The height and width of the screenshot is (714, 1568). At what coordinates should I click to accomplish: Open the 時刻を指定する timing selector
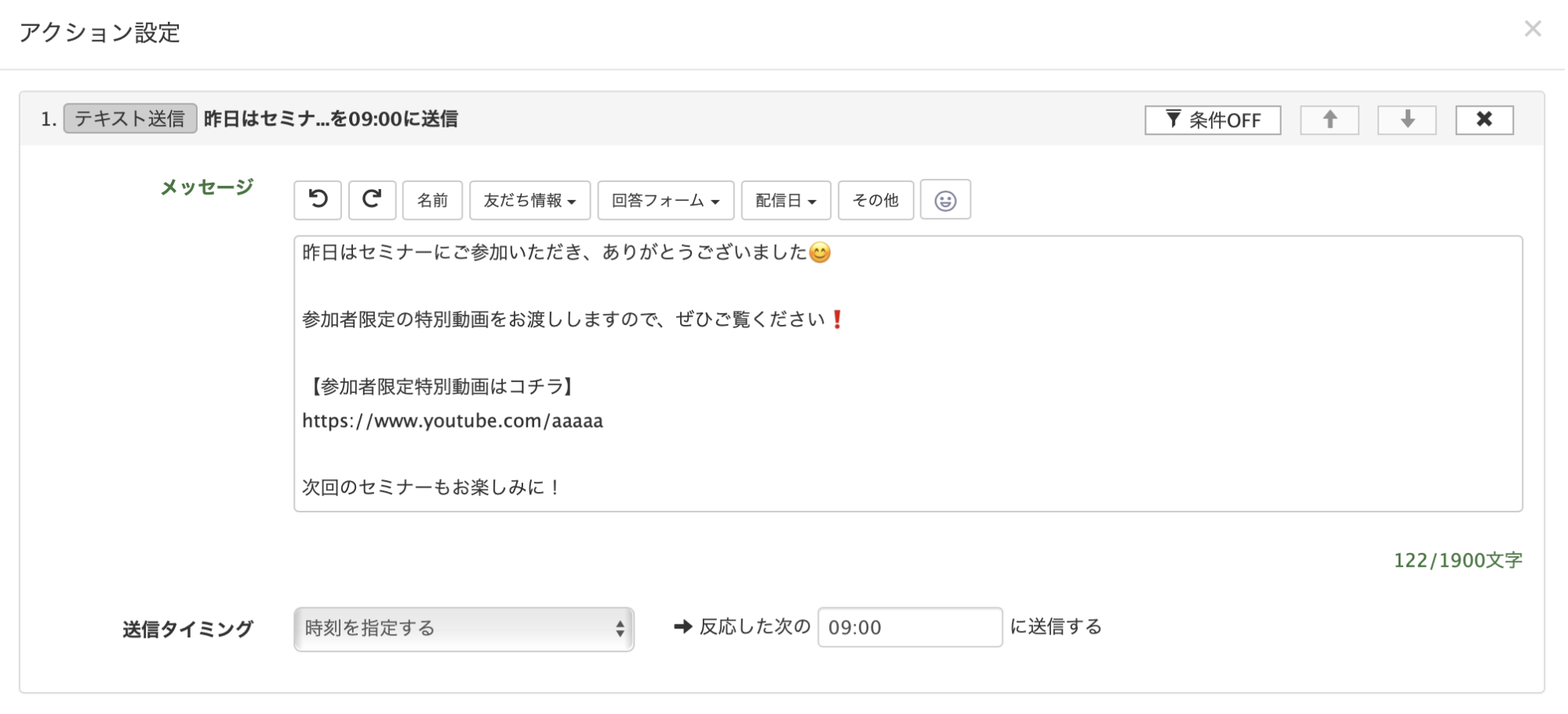coord(463,628)
